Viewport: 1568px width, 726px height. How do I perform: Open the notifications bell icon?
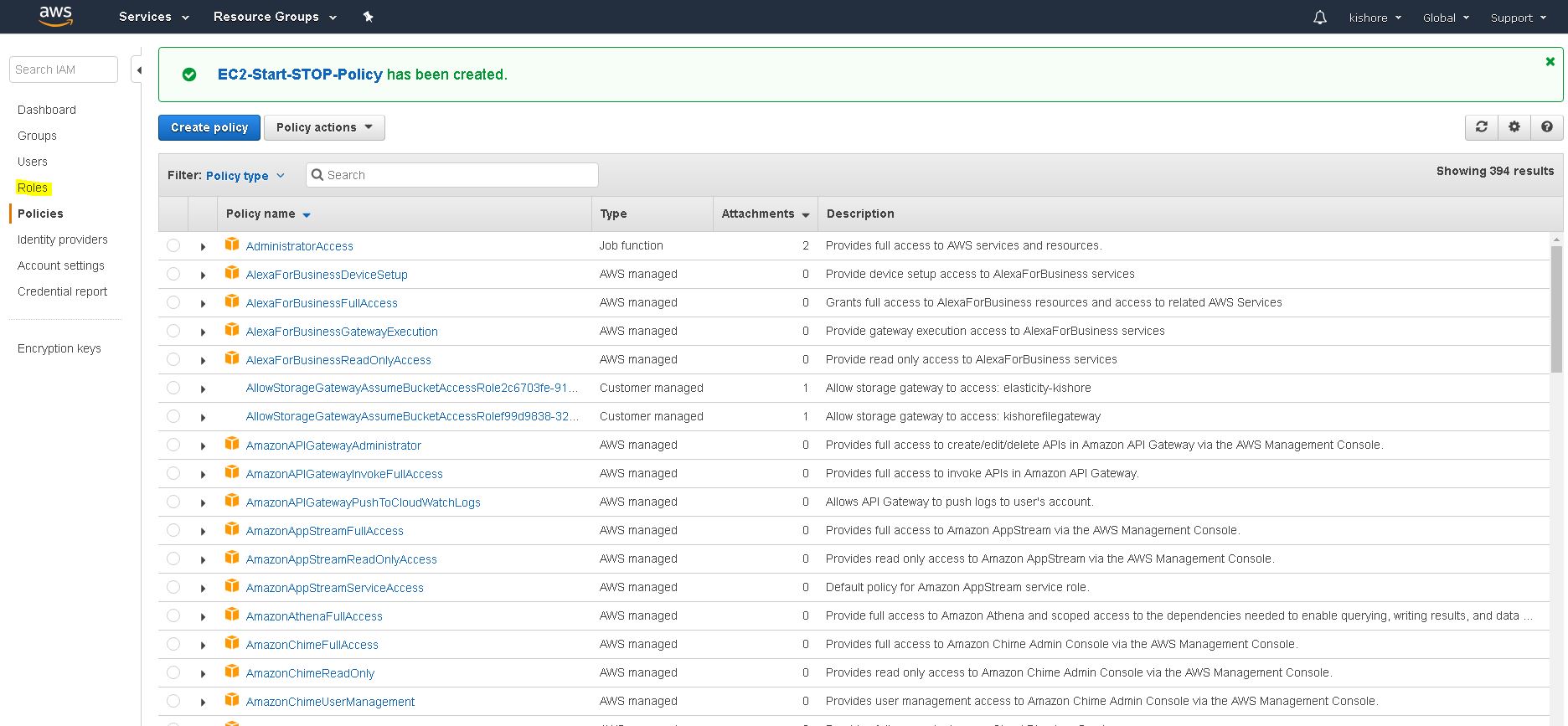[1319, 18]
